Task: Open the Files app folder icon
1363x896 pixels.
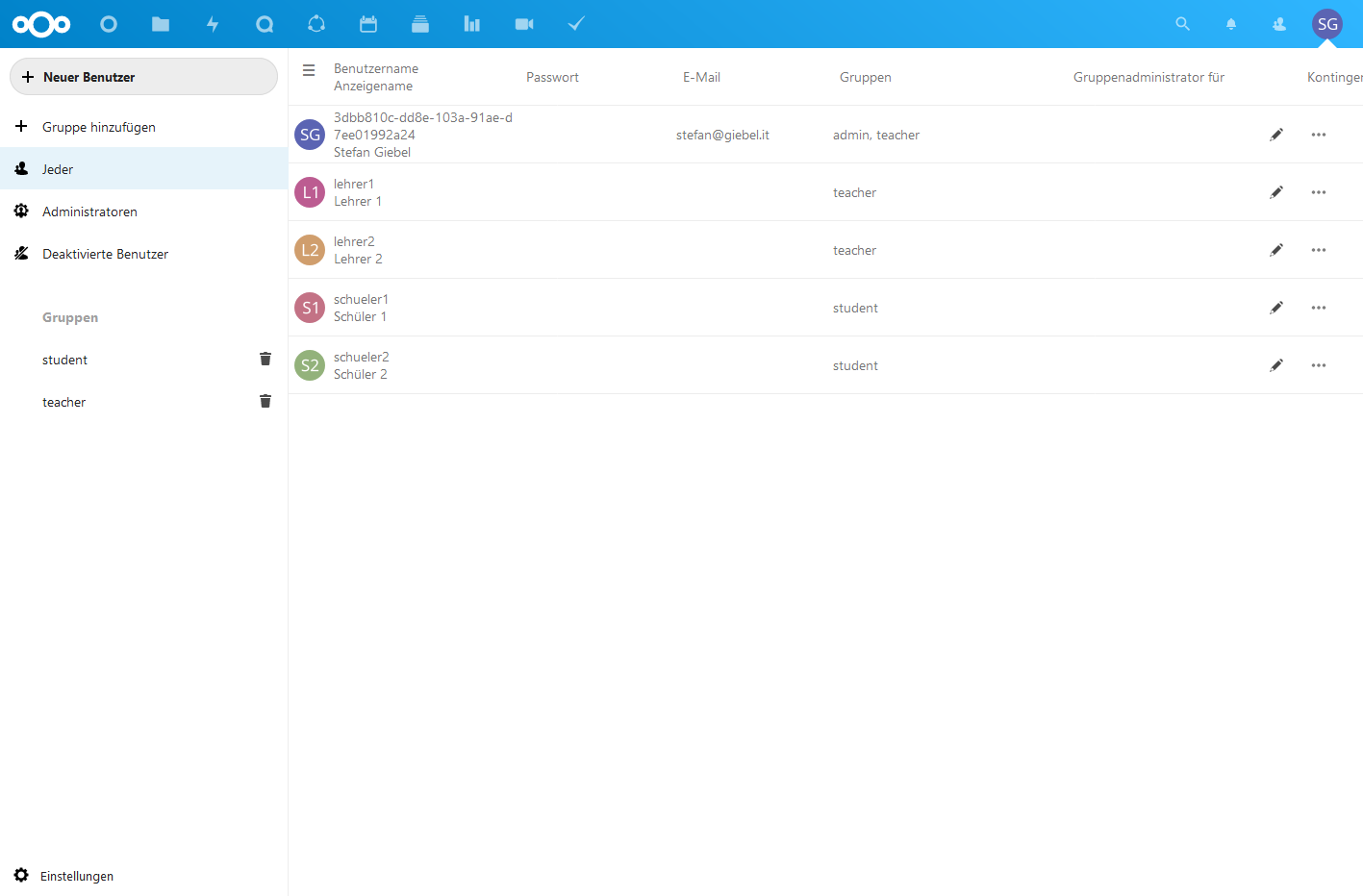Action: click(161, 24)
